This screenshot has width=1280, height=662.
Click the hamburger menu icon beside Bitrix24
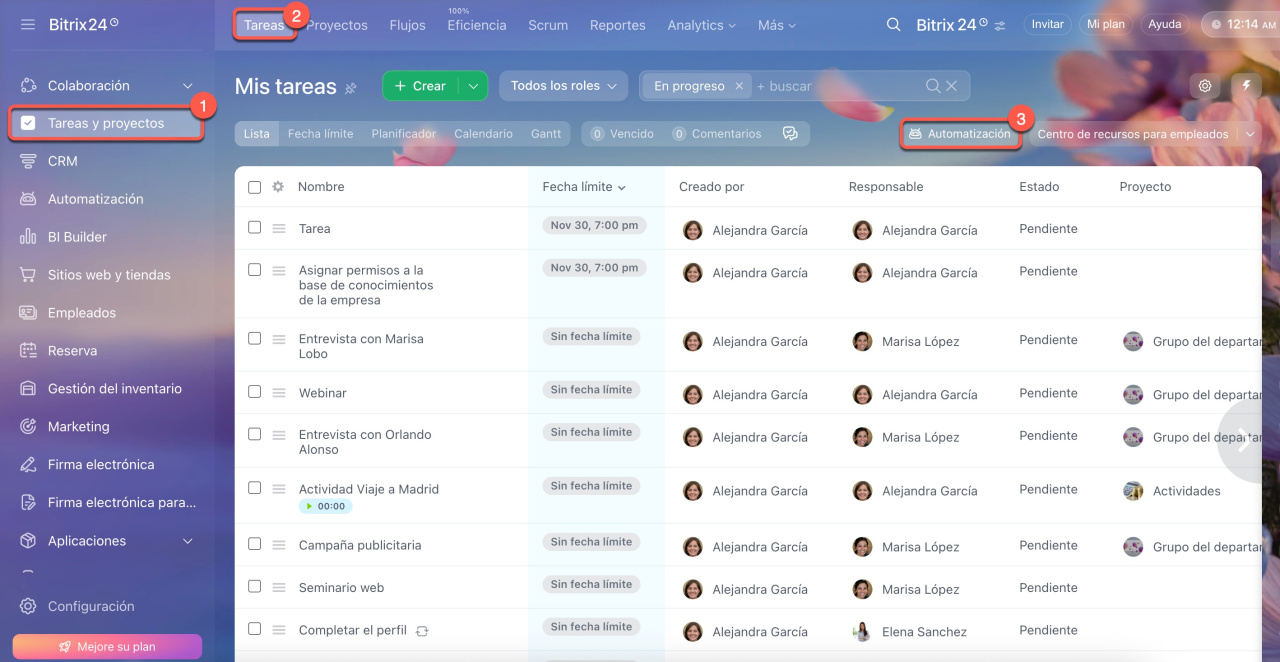(x=28, y=24)
